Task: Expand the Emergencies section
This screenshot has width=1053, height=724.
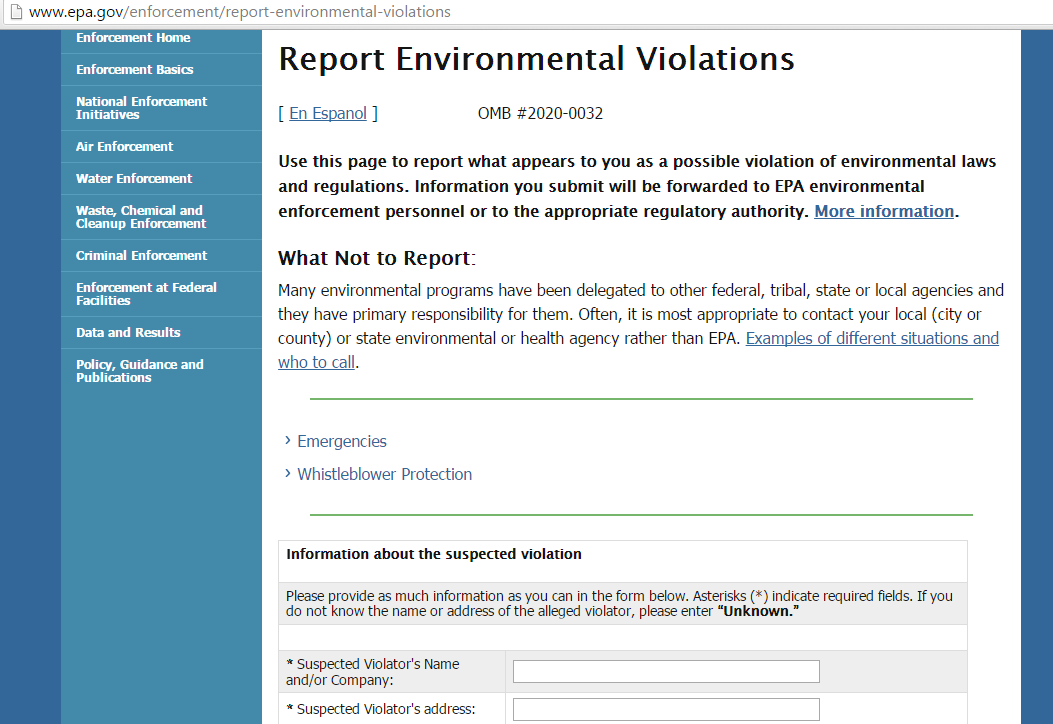Action: (341, 441)
